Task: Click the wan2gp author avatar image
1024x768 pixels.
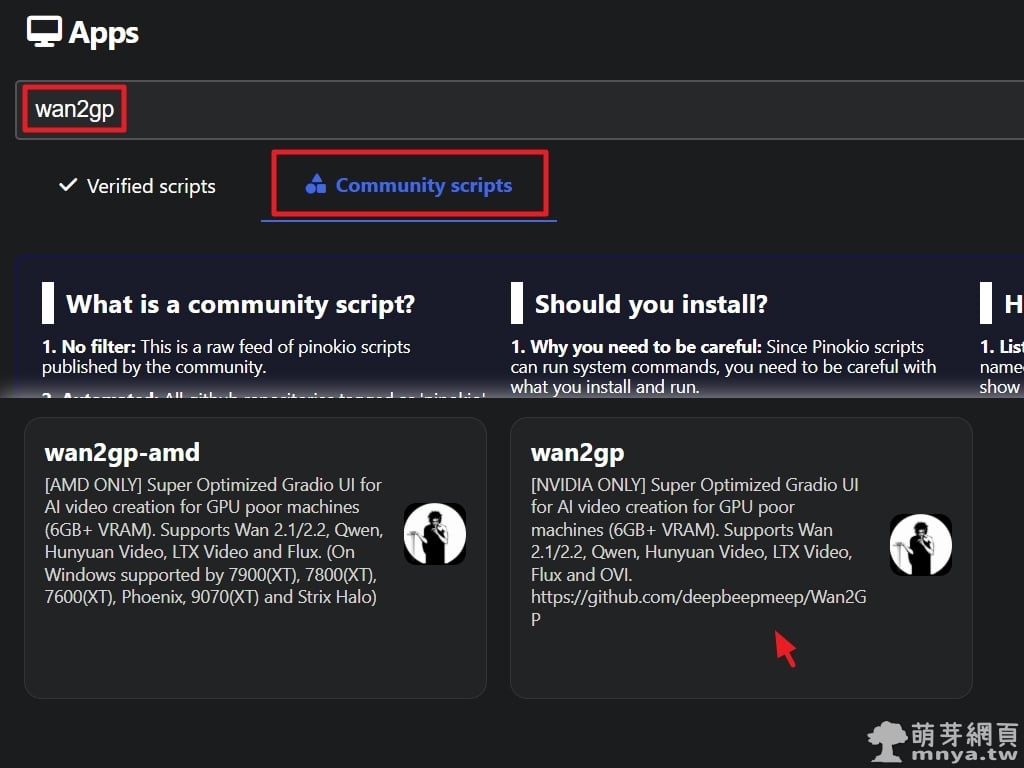Action: (920, 545)
